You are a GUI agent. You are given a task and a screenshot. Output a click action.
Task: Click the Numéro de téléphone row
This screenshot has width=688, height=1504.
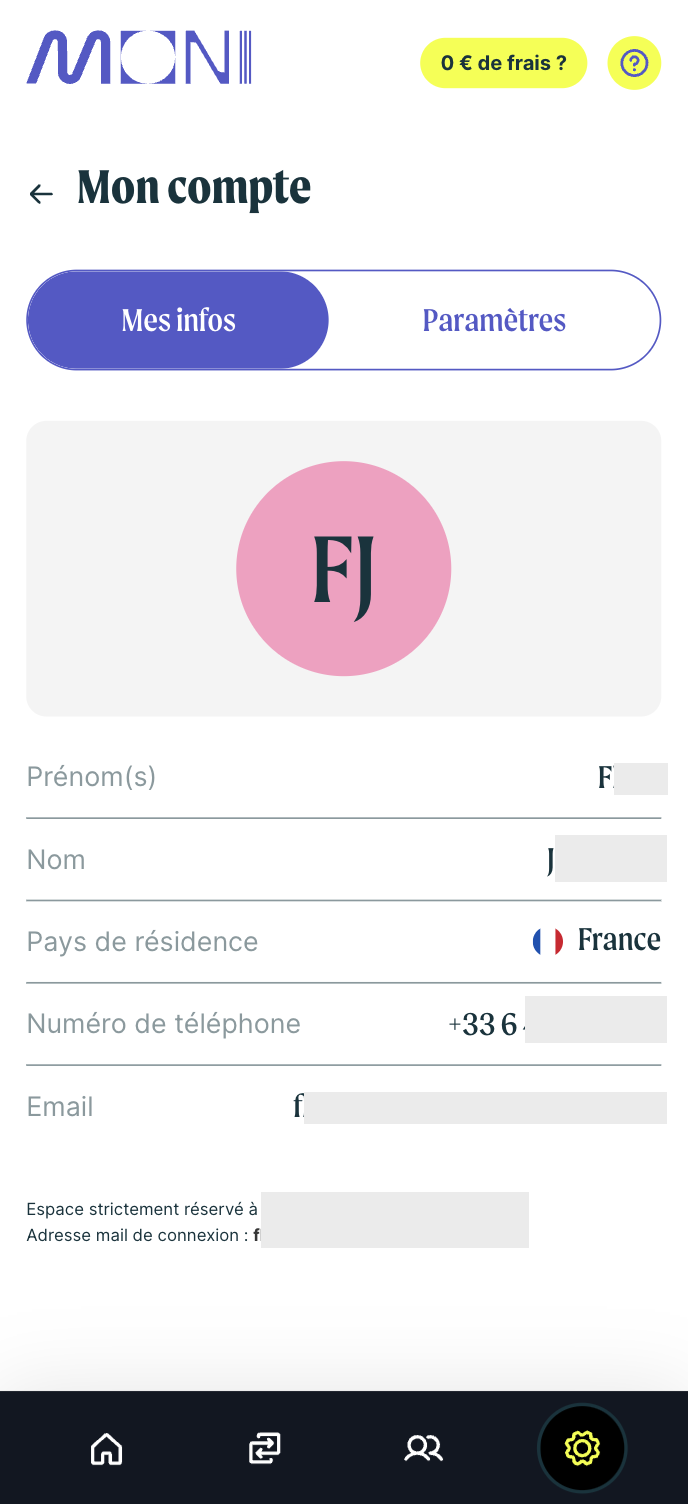click(343, 1024)
